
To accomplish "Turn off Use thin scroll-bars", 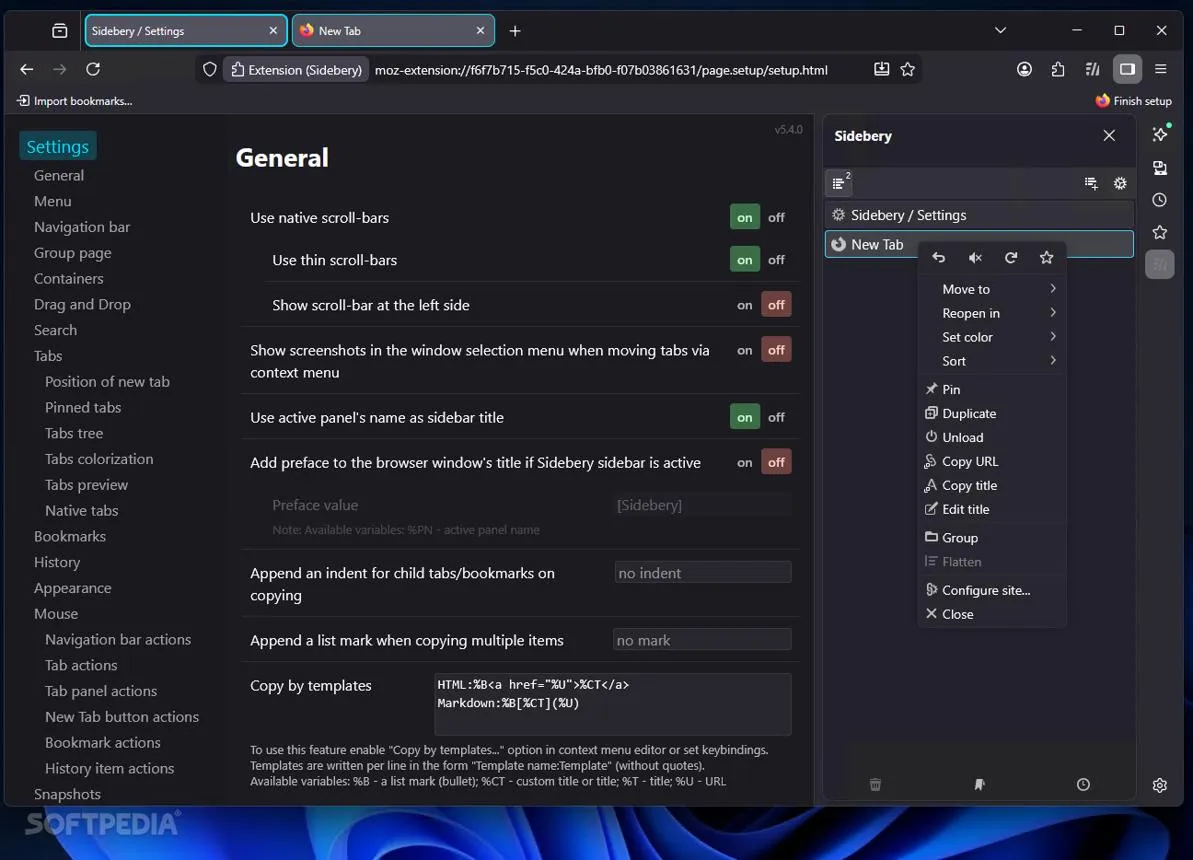I will click(776, 260).
